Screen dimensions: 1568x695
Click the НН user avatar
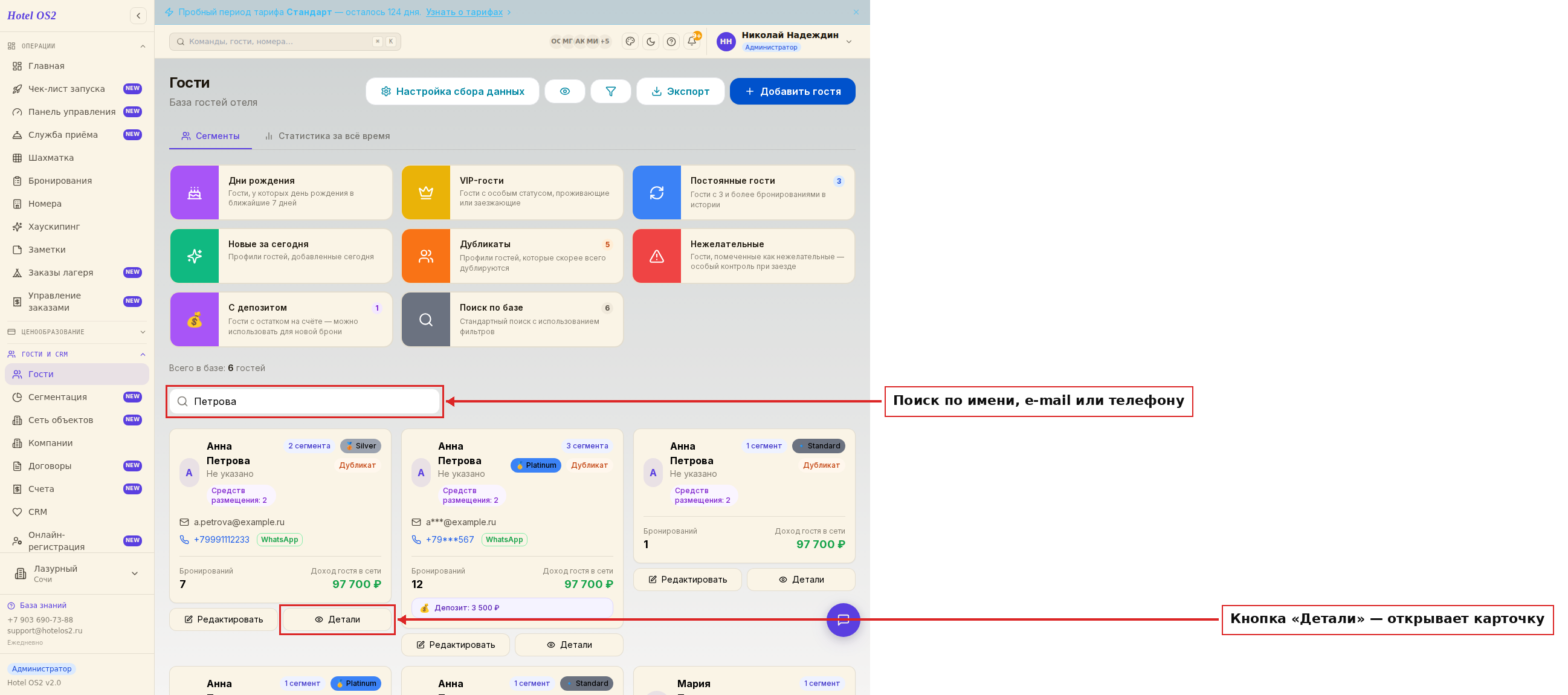pyautogui.click(x=726, y=41)
